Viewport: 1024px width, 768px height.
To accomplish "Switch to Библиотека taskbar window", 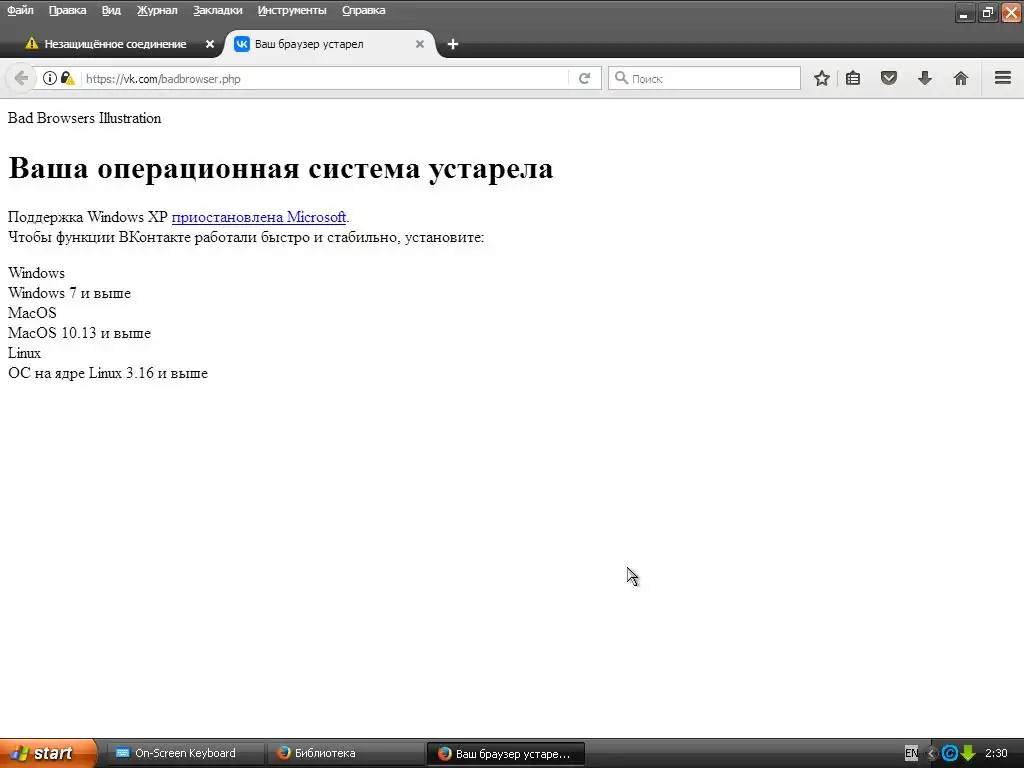I will pos(346,753).
